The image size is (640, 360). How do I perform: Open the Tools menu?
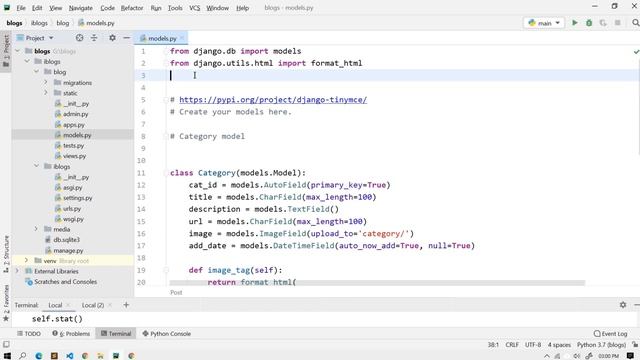175,8
